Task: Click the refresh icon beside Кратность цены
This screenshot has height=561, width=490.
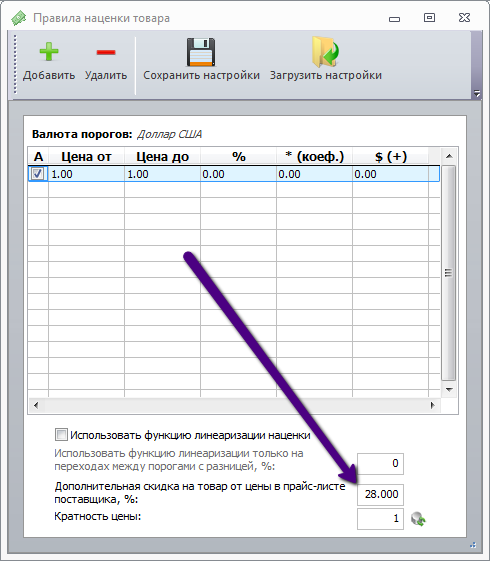Action: coord(418,519)
